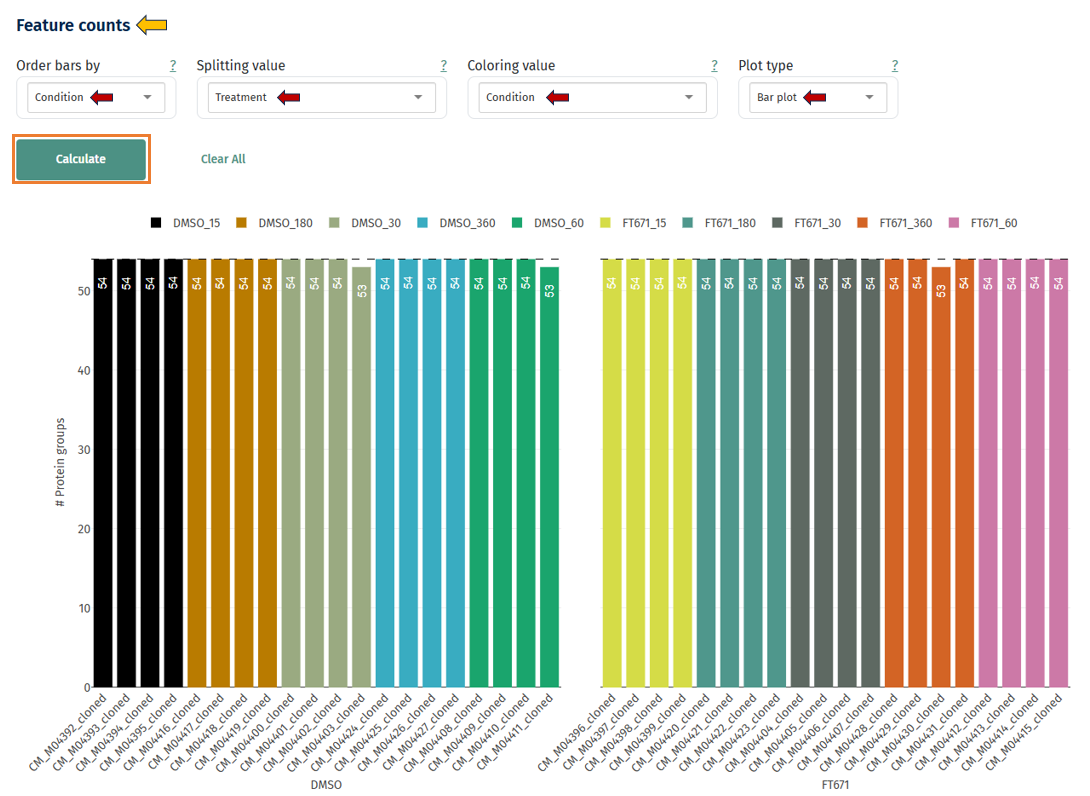This screenshot has height=796, width=1090.
Task: Click the Clear All link
Action: (223, 158)
